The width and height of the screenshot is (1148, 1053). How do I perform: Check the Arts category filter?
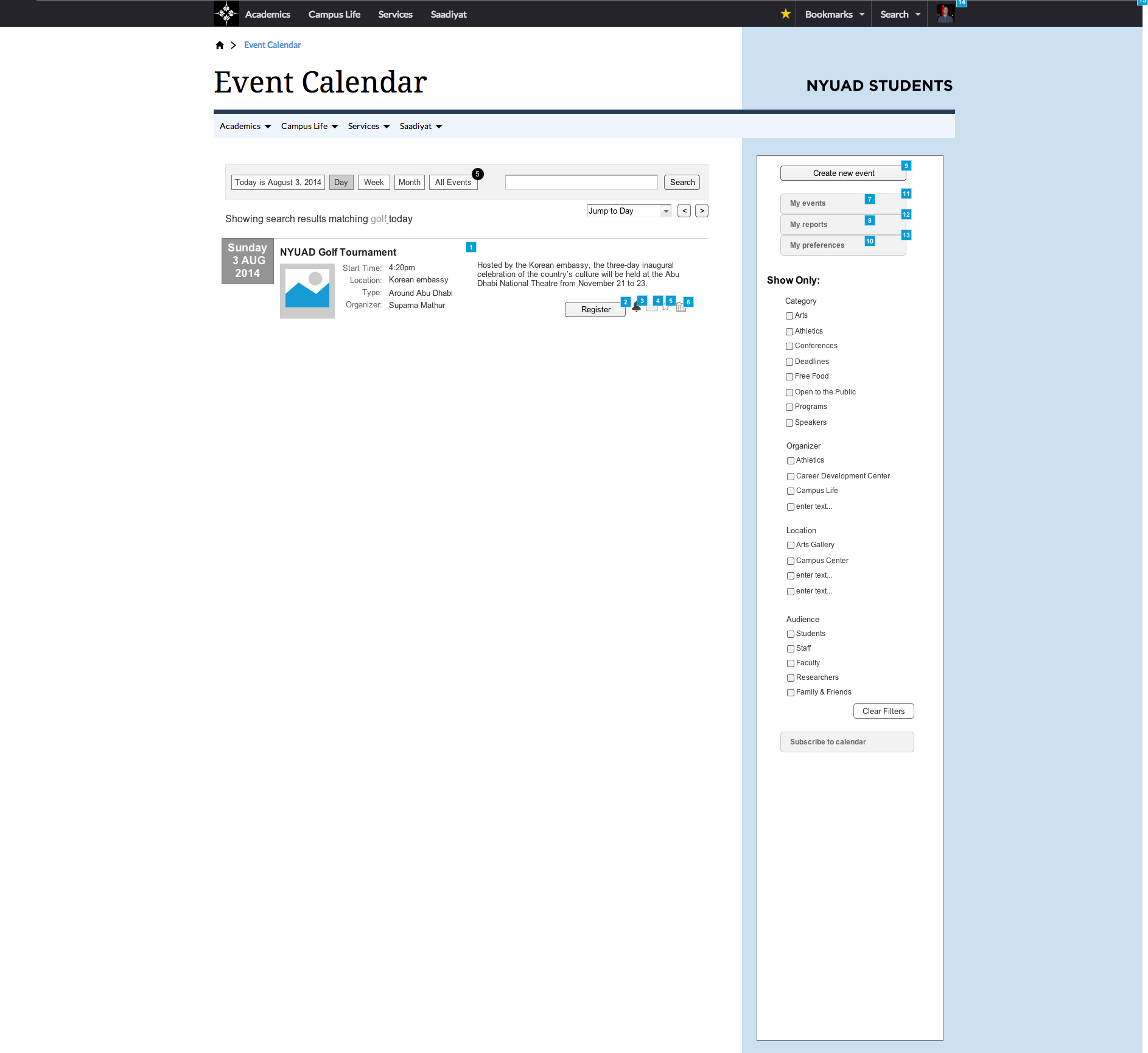click(x=789, y=316)
